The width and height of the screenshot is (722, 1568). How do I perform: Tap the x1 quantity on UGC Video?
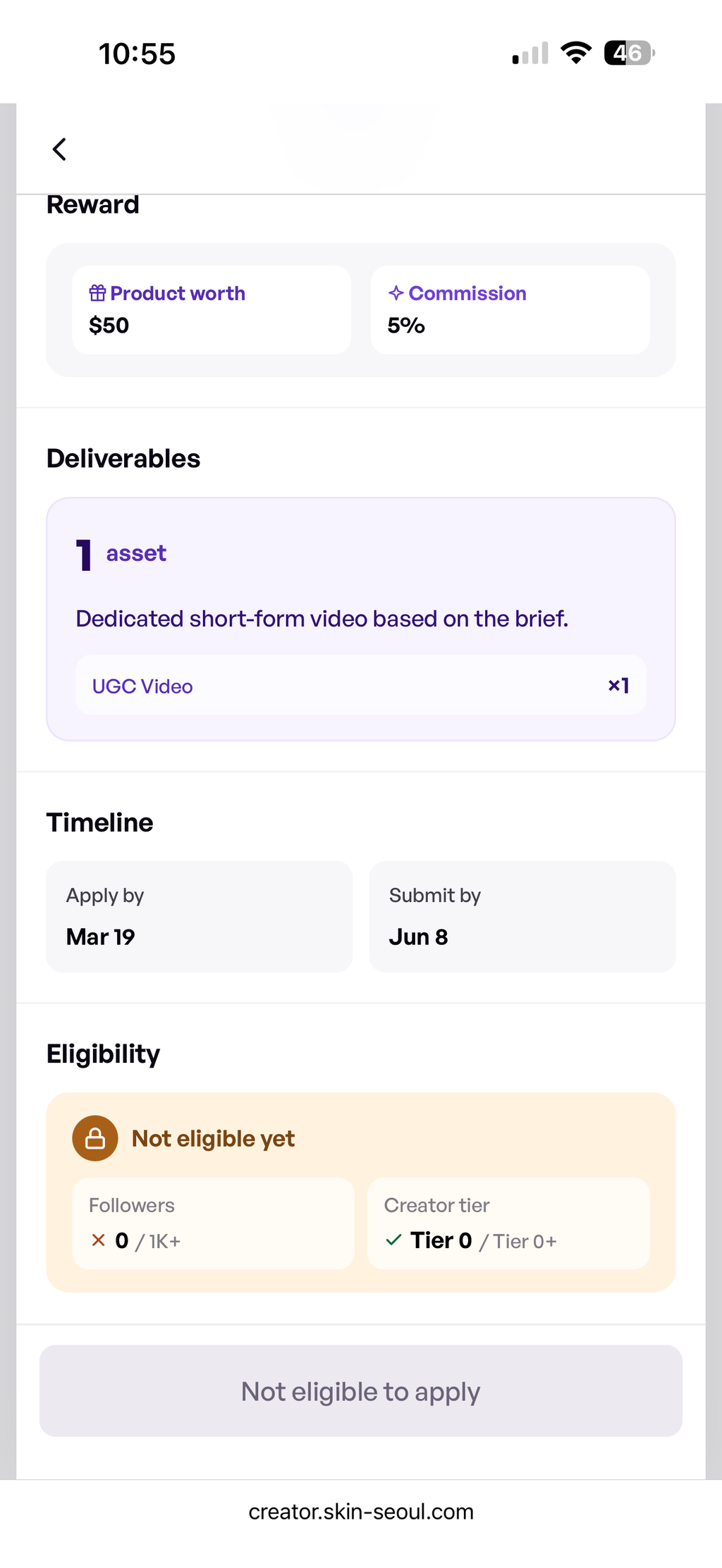[618, 686]
